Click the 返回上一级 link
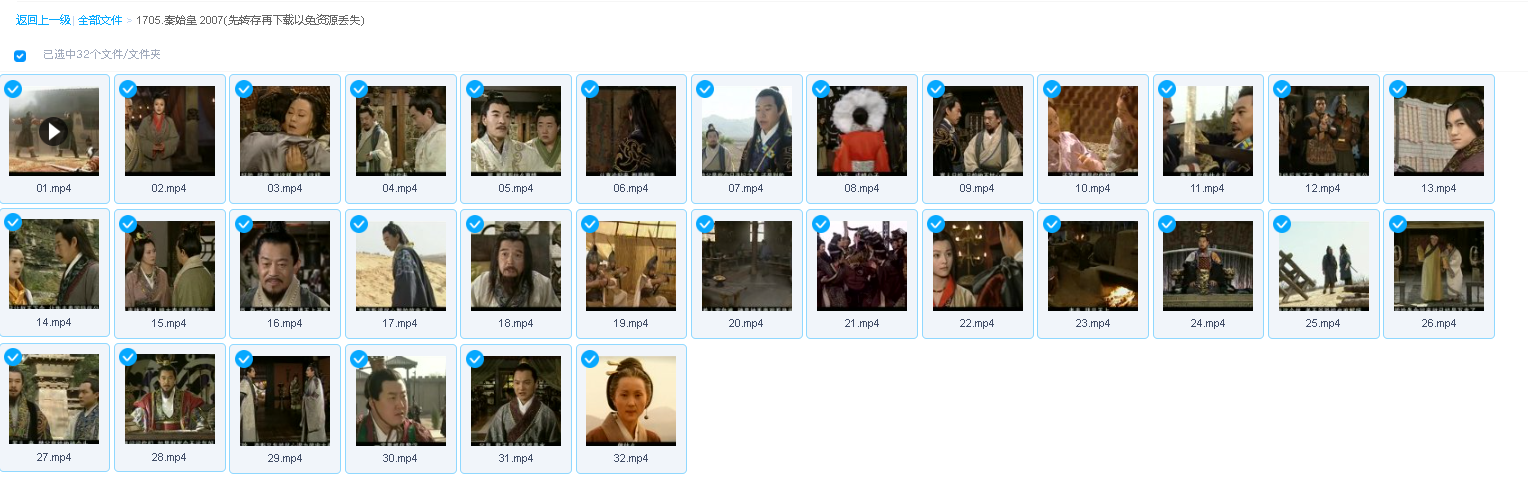Viewport: 1528px width, 479px height. tap(43, 20)
